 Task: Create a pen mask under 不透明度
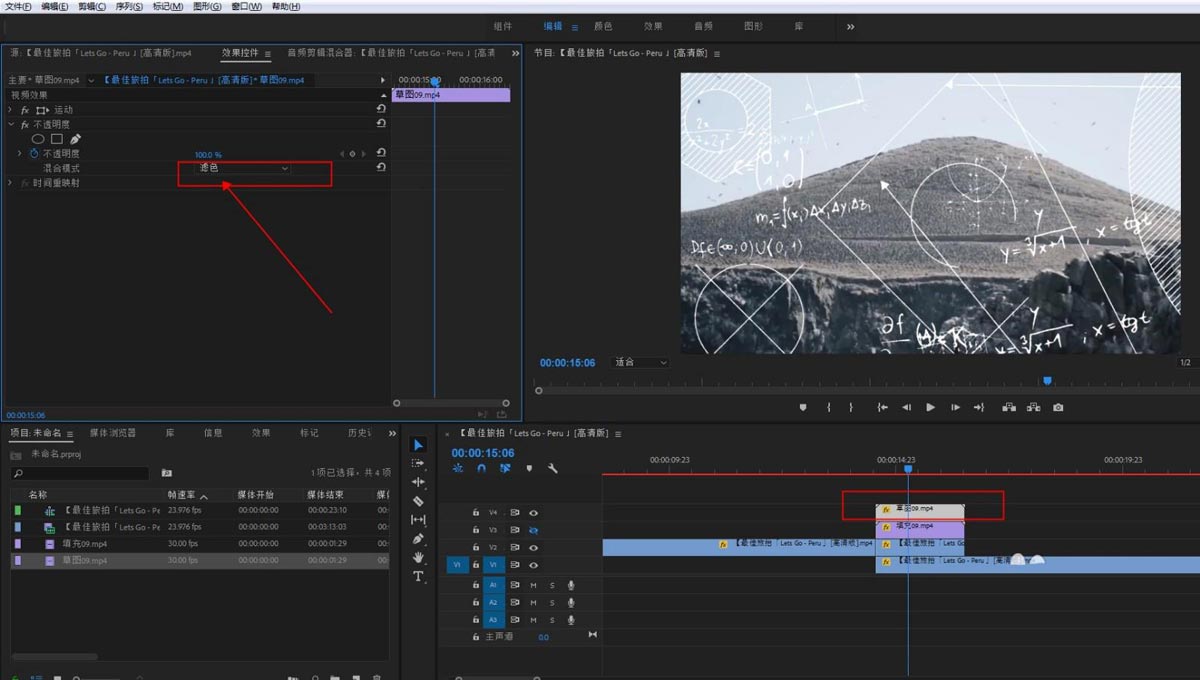coord(75,139)
